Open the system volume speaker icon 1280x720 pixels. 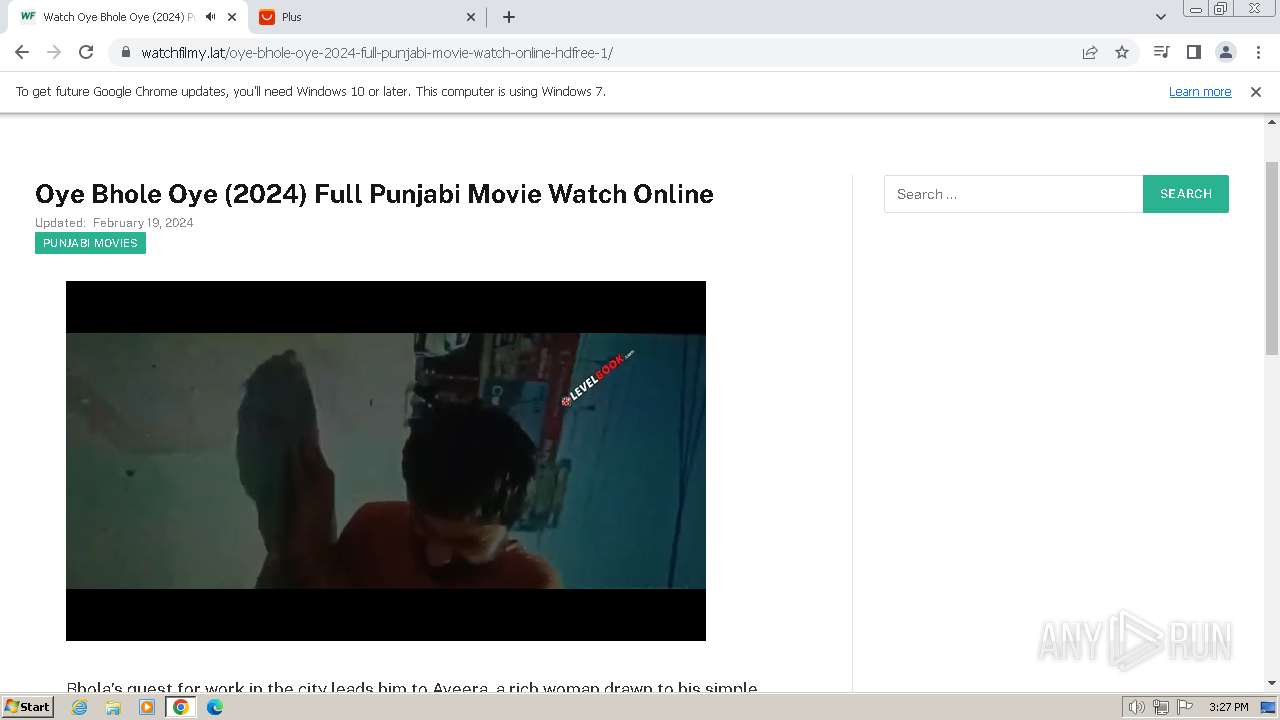pos(1137,707)
